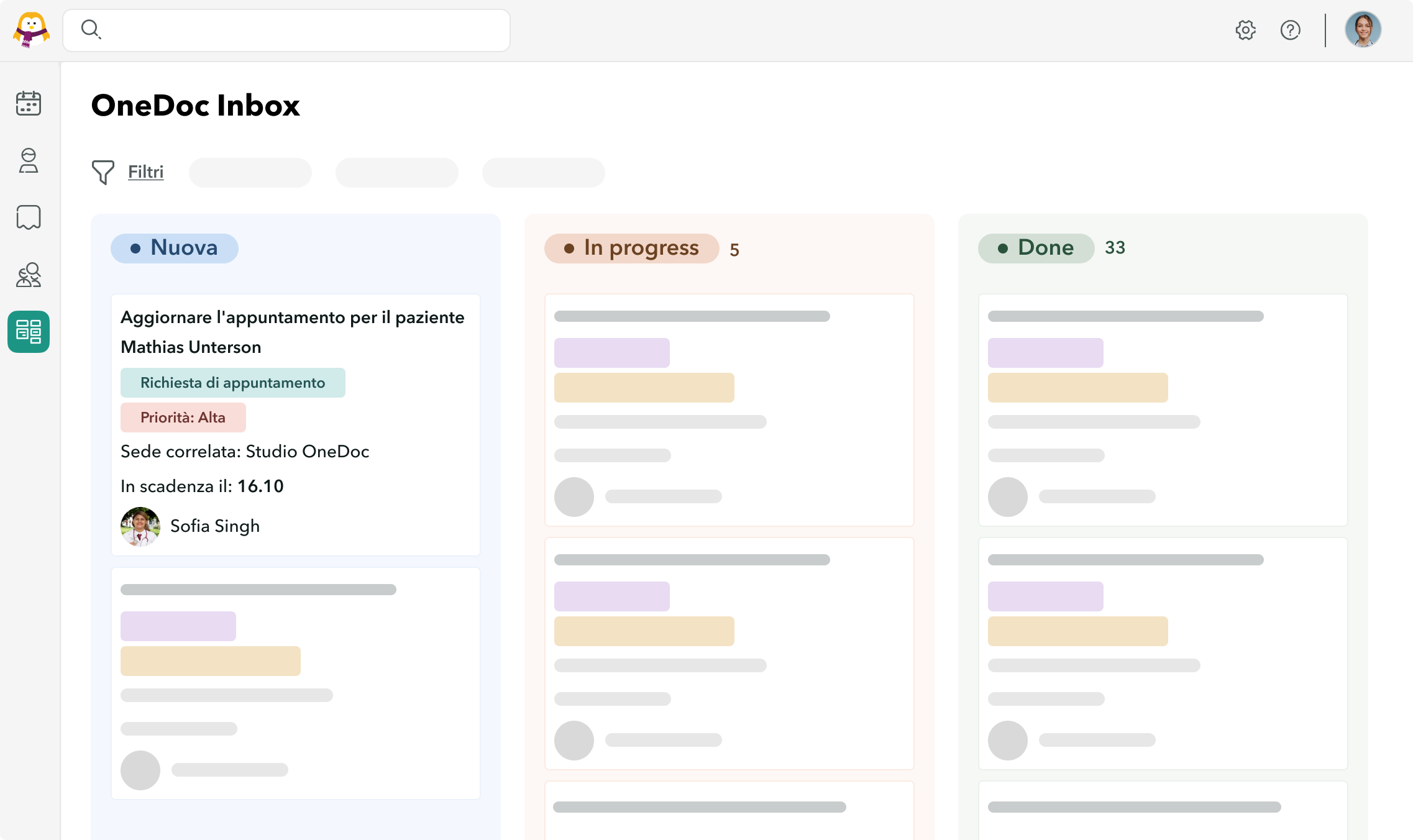Click the OneDoc penguin logo
This screenshot has width=1413, height=840.
(31, 30)
